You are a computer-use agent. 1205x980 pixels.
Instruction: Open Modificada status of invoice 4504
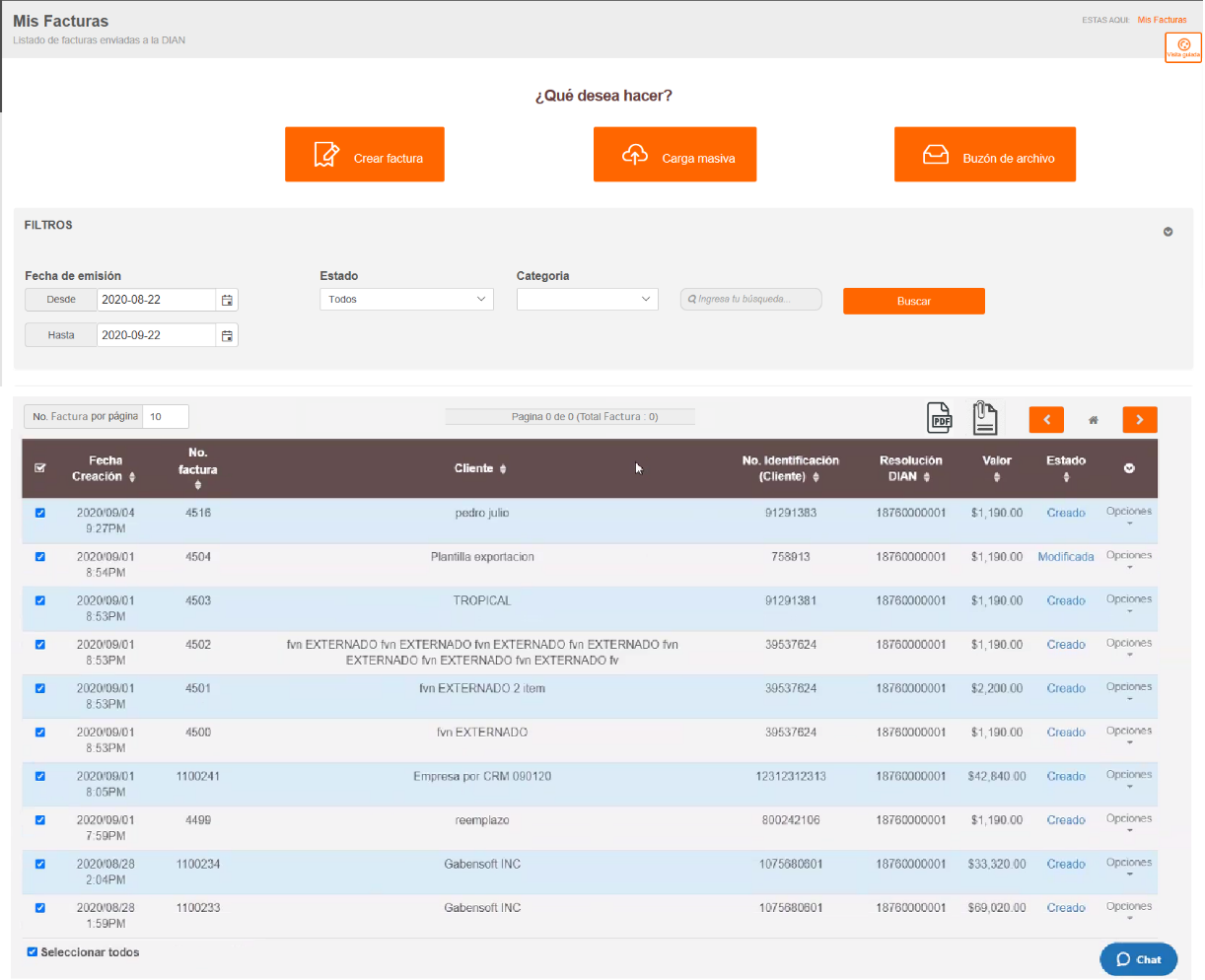click(1066, 557)
